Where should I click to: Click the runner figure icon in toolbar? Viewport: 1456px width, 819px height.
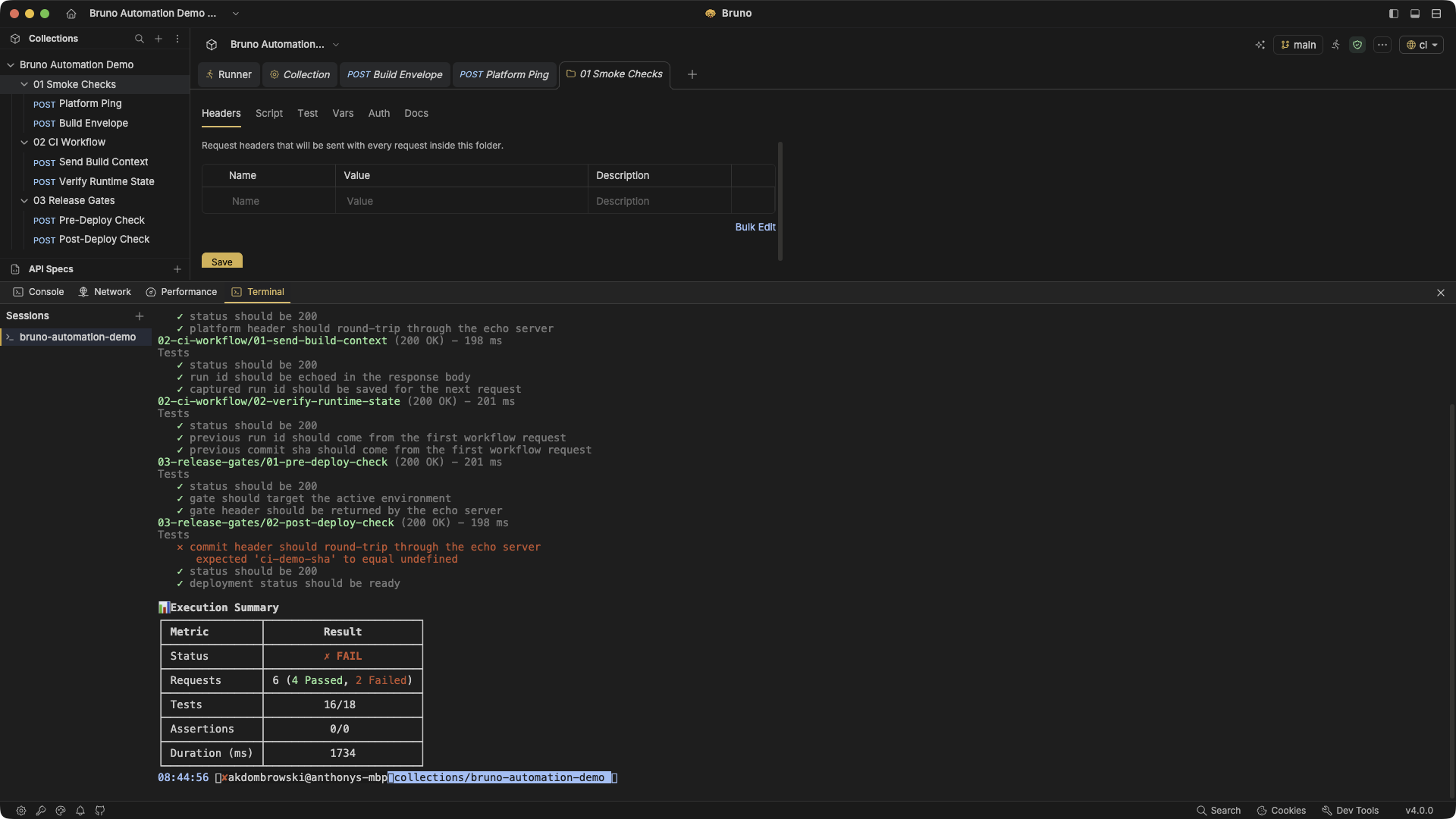[x=1336, y=45]
